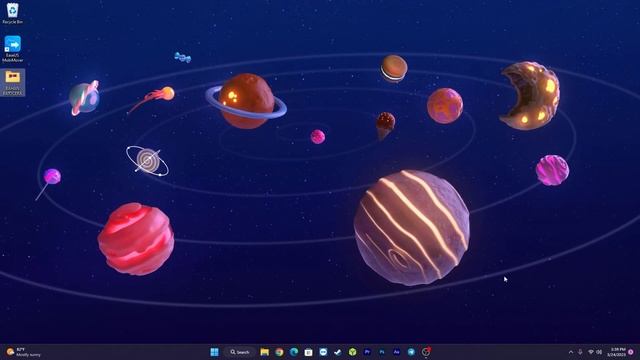Open the volume speaker icon

pos(599,352)
